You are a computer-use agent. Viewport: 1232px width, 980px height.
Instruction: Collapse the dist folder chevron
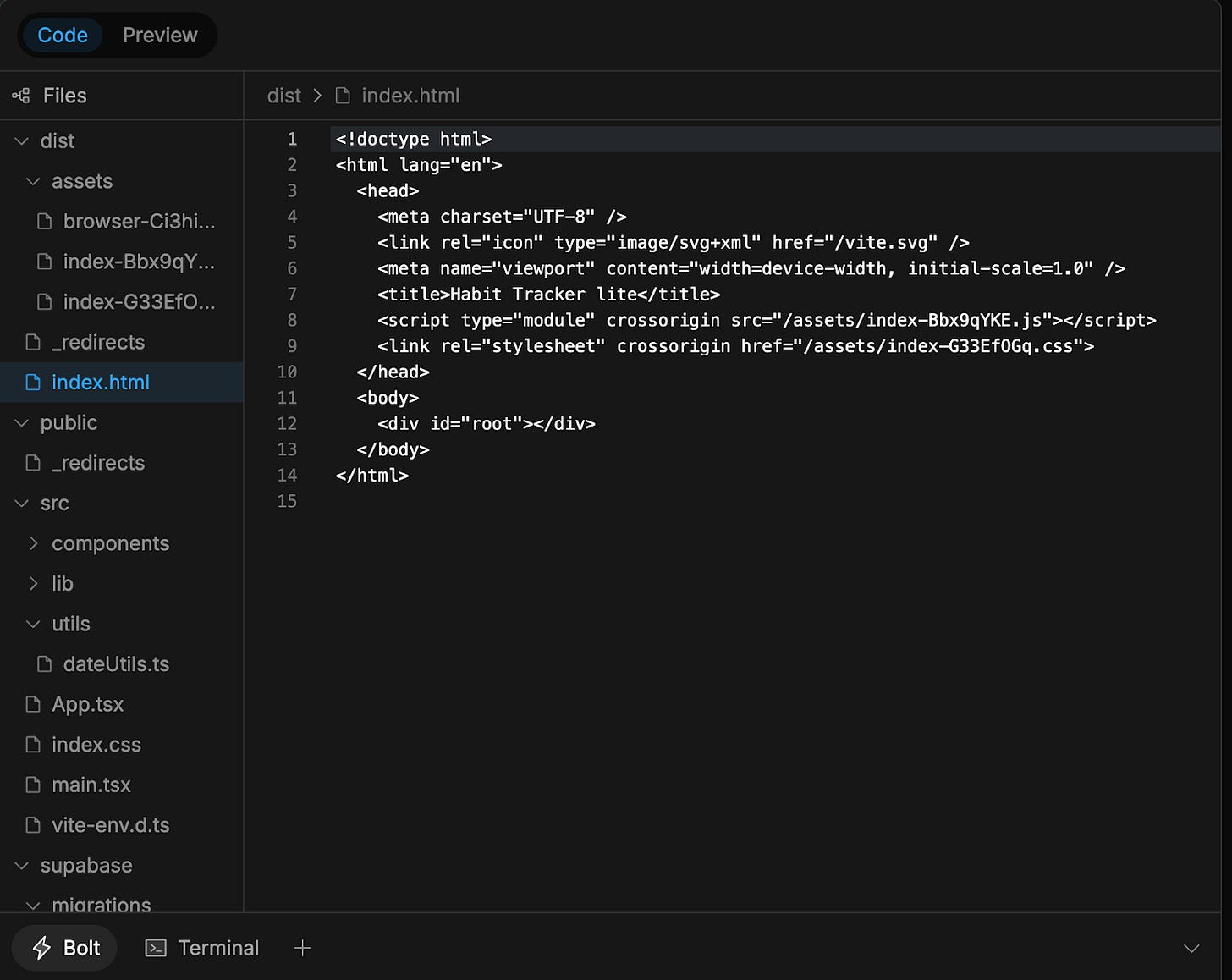click(22, 140)
